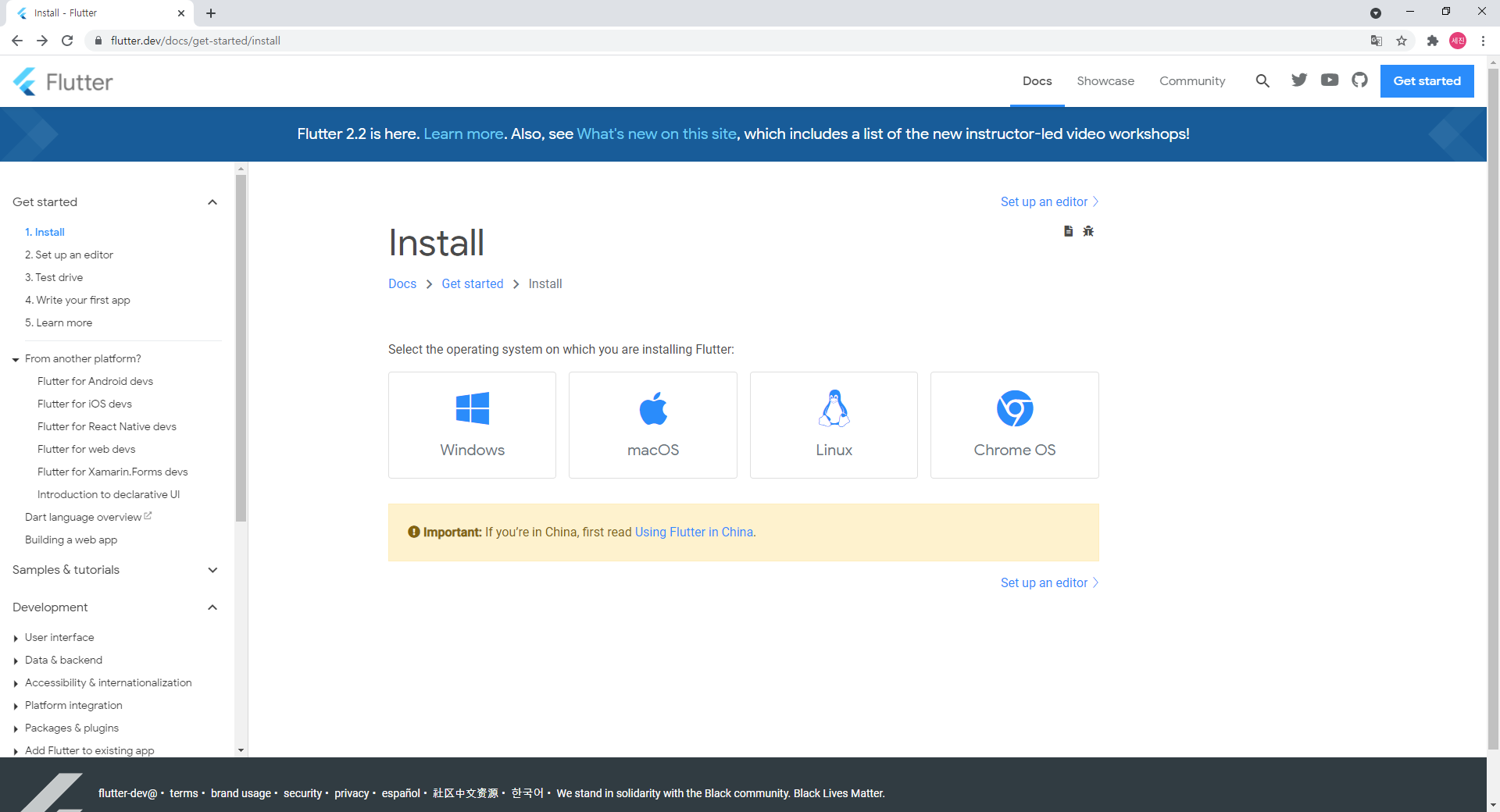Choose the Windows install card

point(472,425)
